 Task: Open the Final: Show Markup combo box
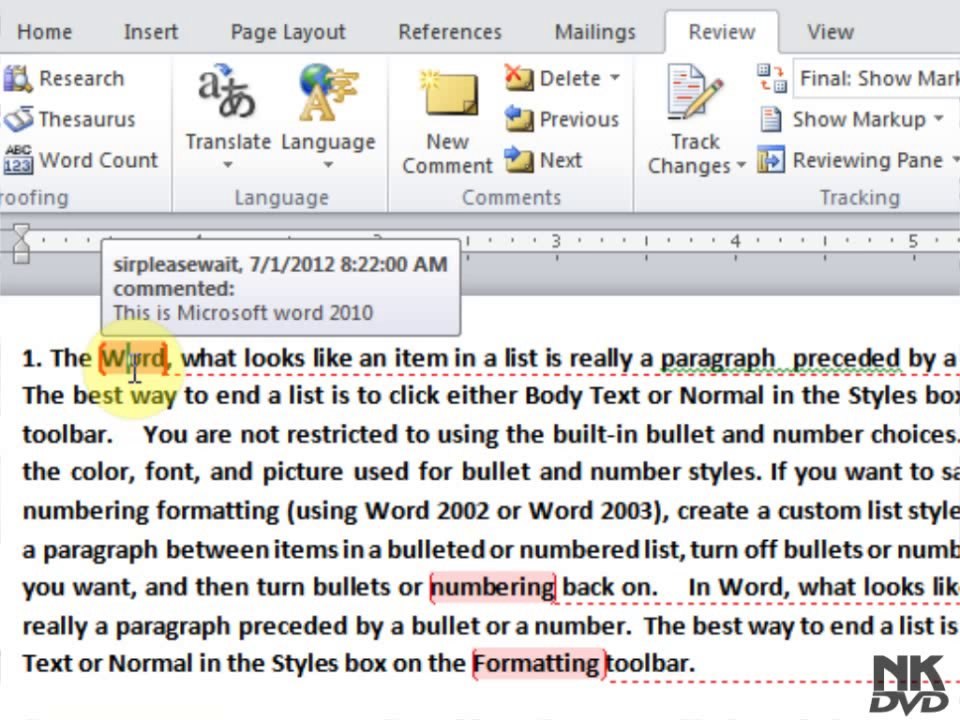click(876, 78)
